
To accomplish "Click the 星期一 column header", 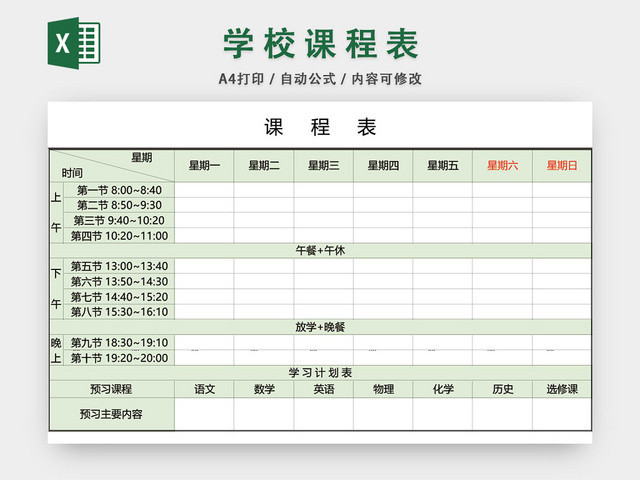I will click(x=204, y=166).
